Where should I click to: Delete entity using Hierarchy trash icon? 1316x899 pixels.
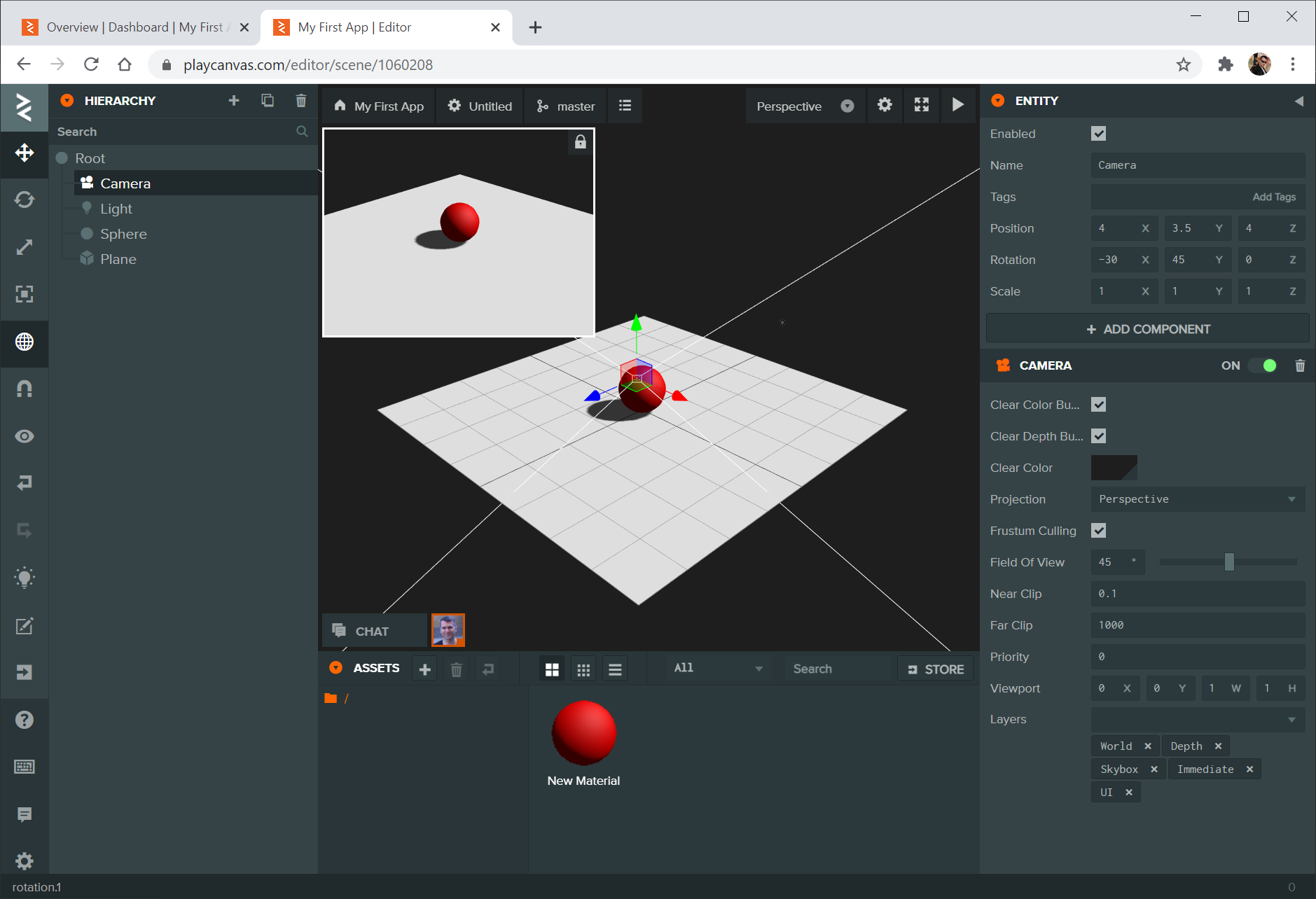pyautogui.click(x=301, y=101)
